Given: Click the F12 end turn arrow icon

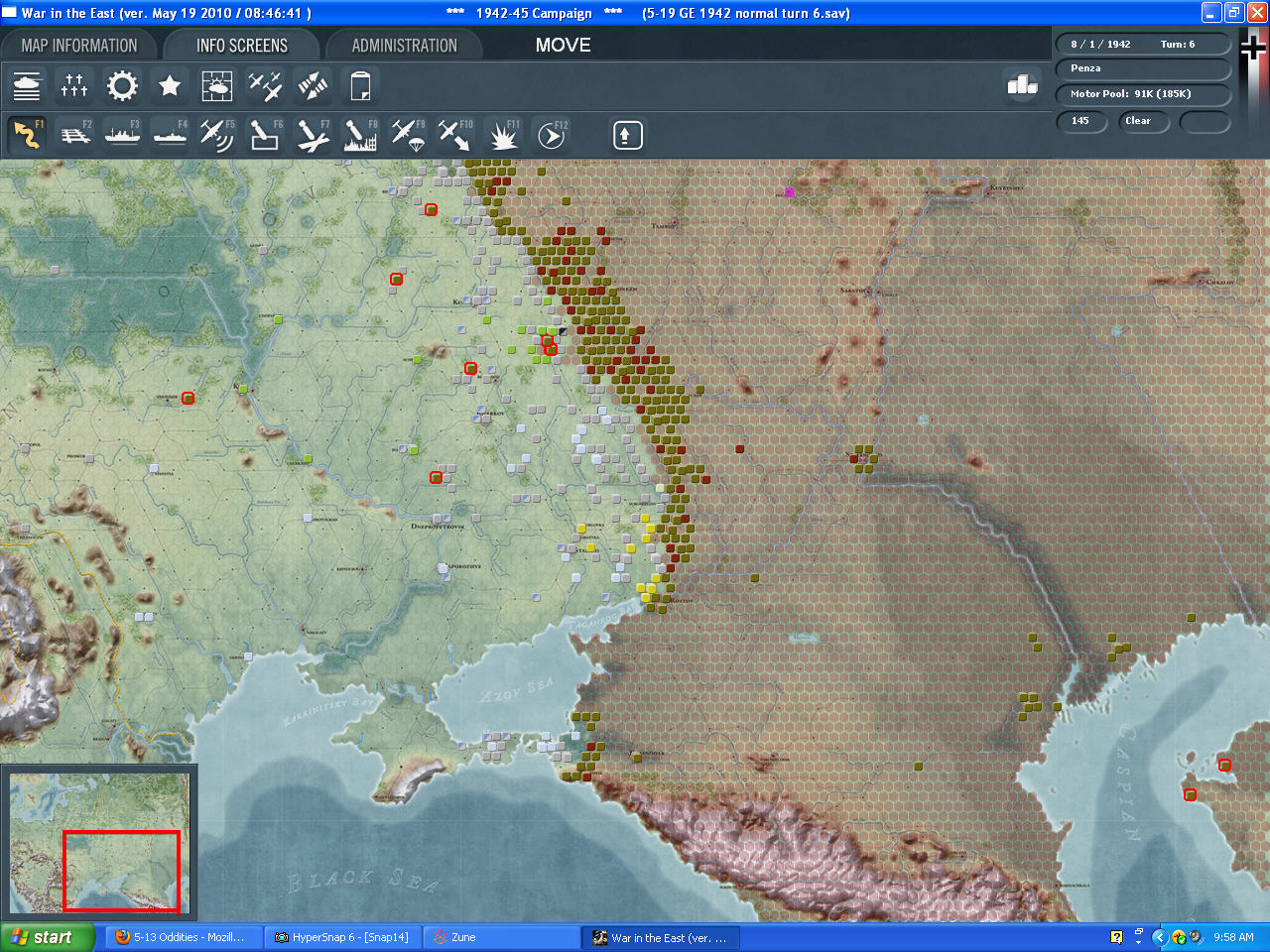Looking at the screenshot, I should pos(551,135).
